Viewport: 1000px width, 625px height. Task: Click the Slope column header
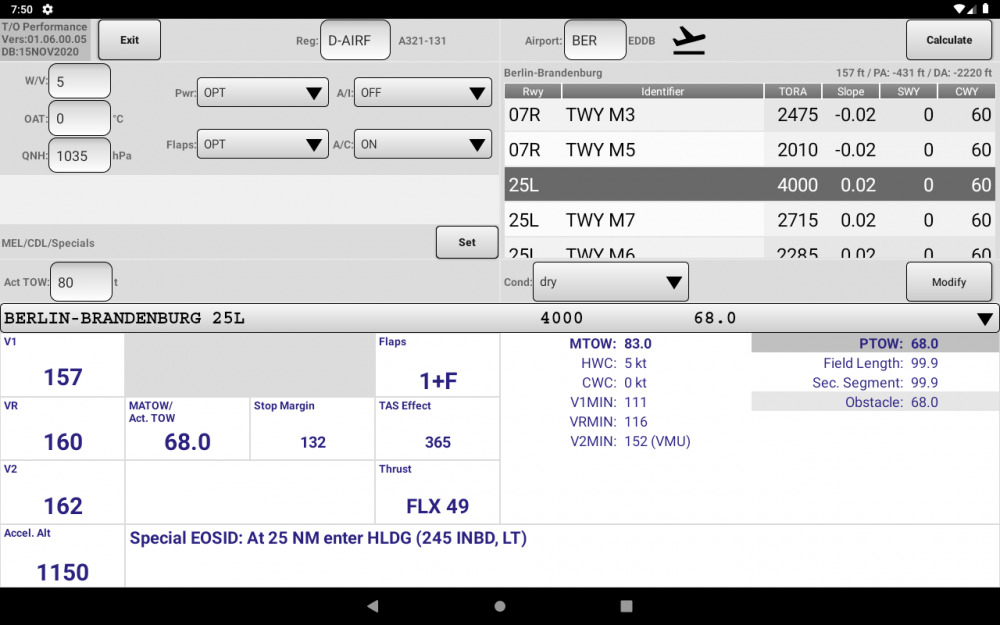(x=851, y=91)
